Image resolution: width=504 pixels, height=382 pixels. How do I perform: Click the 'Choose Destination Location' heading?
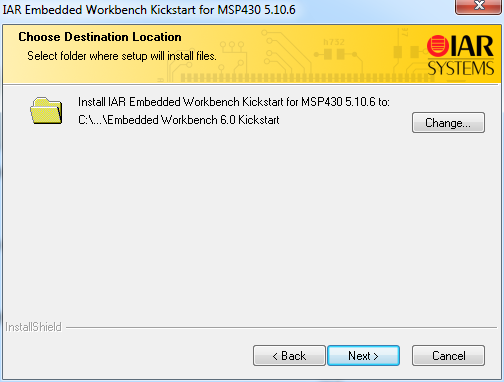click(x=100, y=37)
